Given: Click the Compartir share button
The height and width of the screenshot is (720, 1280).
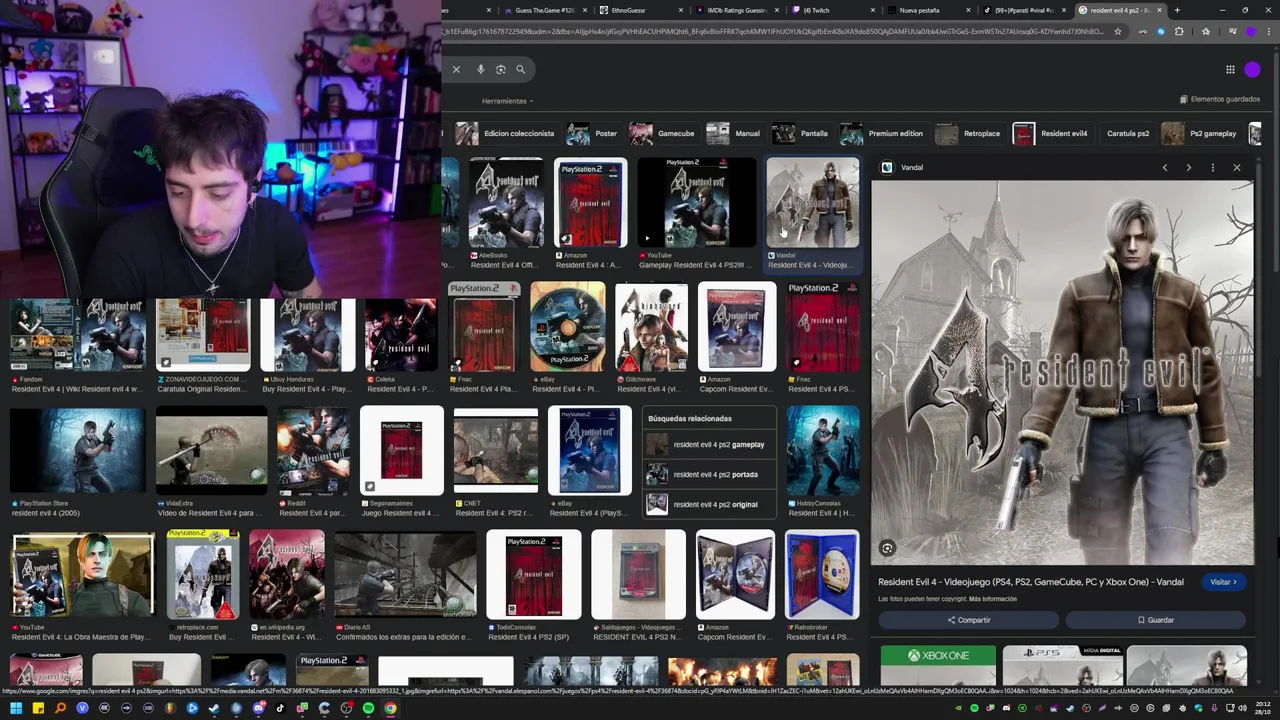Looking at the screenshot, I should pyautogui.click(x=968, y=620).
